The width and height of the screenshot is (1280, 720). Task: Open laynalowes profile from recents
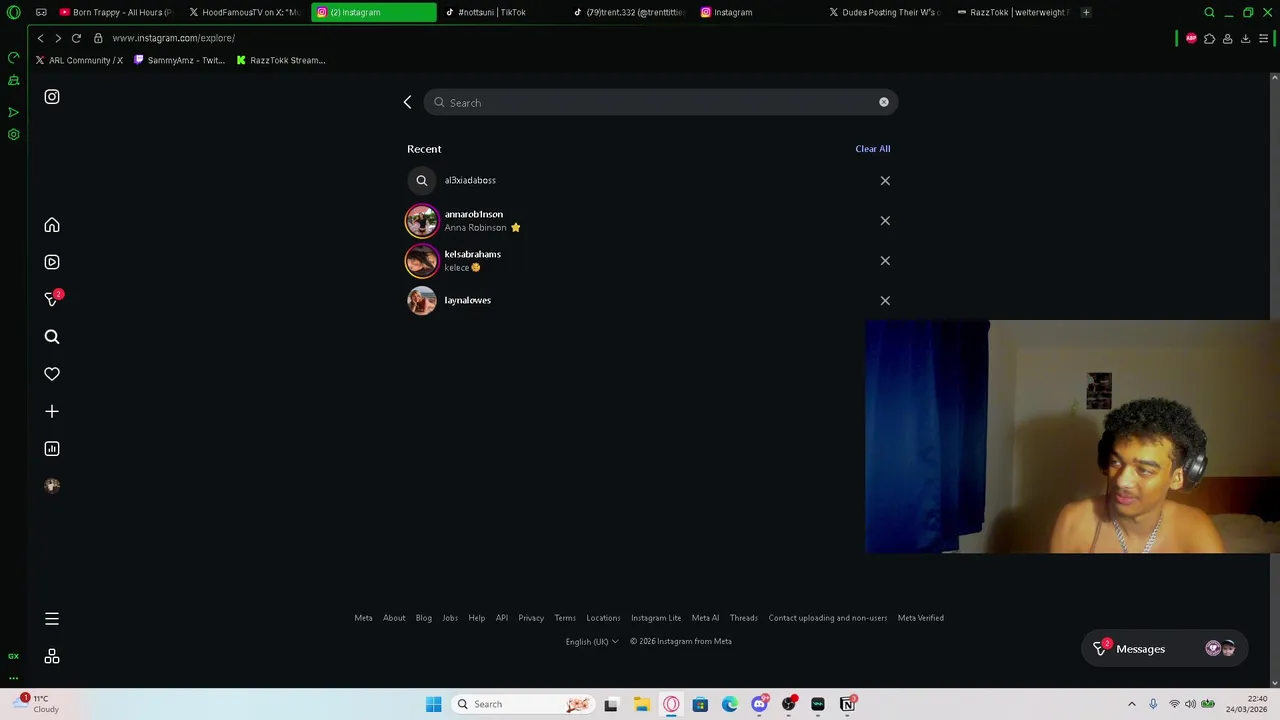pyautogui.click(x=648, y=300)
